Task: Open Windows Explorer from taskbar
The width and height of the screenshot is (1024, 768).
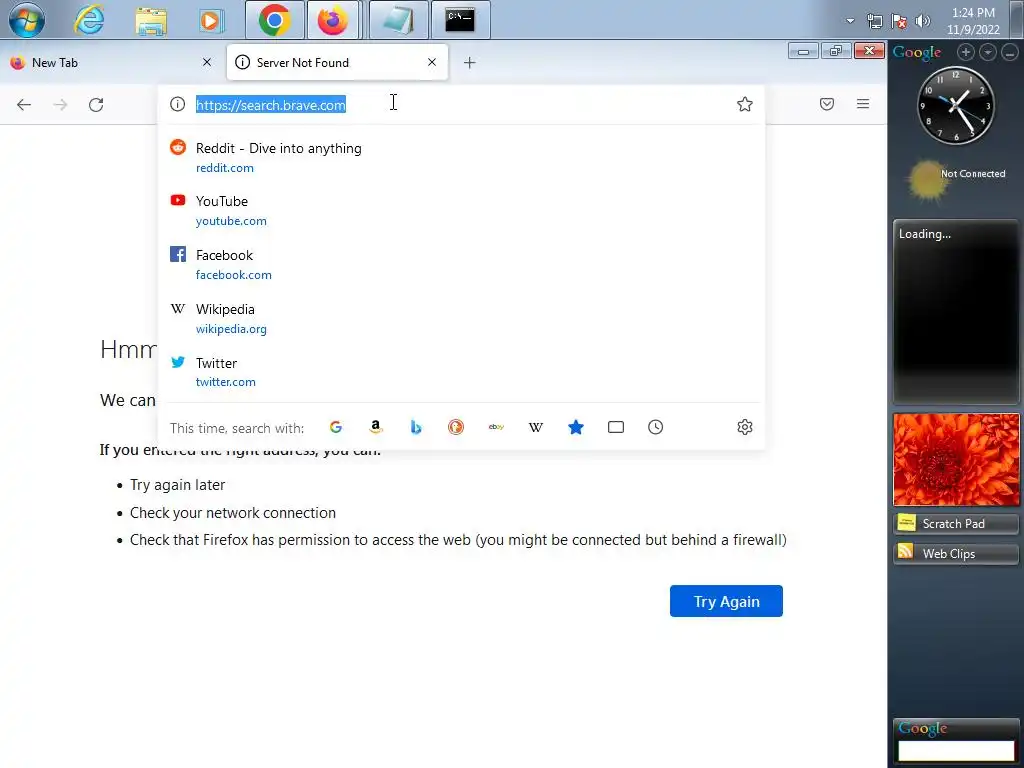Action: [x=151, y=21]
